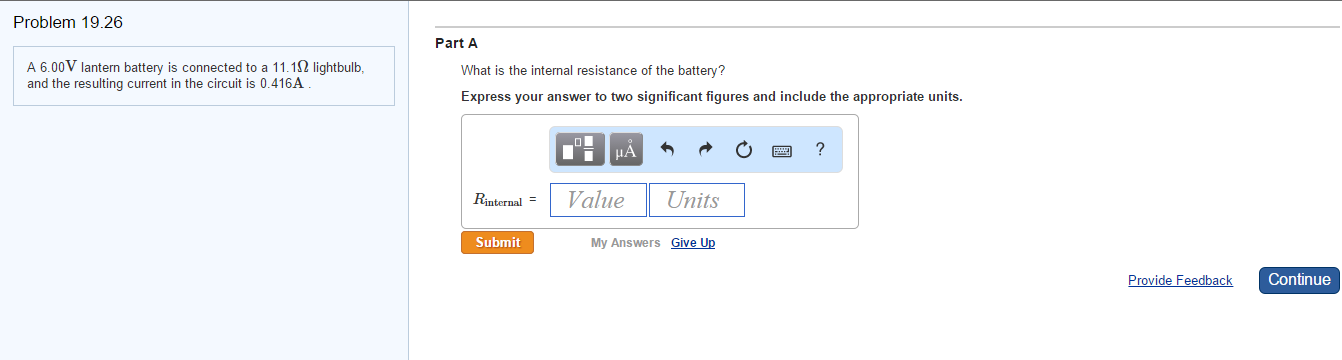Submit the answer with orange button
Image resolution: width=1342 pixels, height=360 pixels.
(497, 242)
